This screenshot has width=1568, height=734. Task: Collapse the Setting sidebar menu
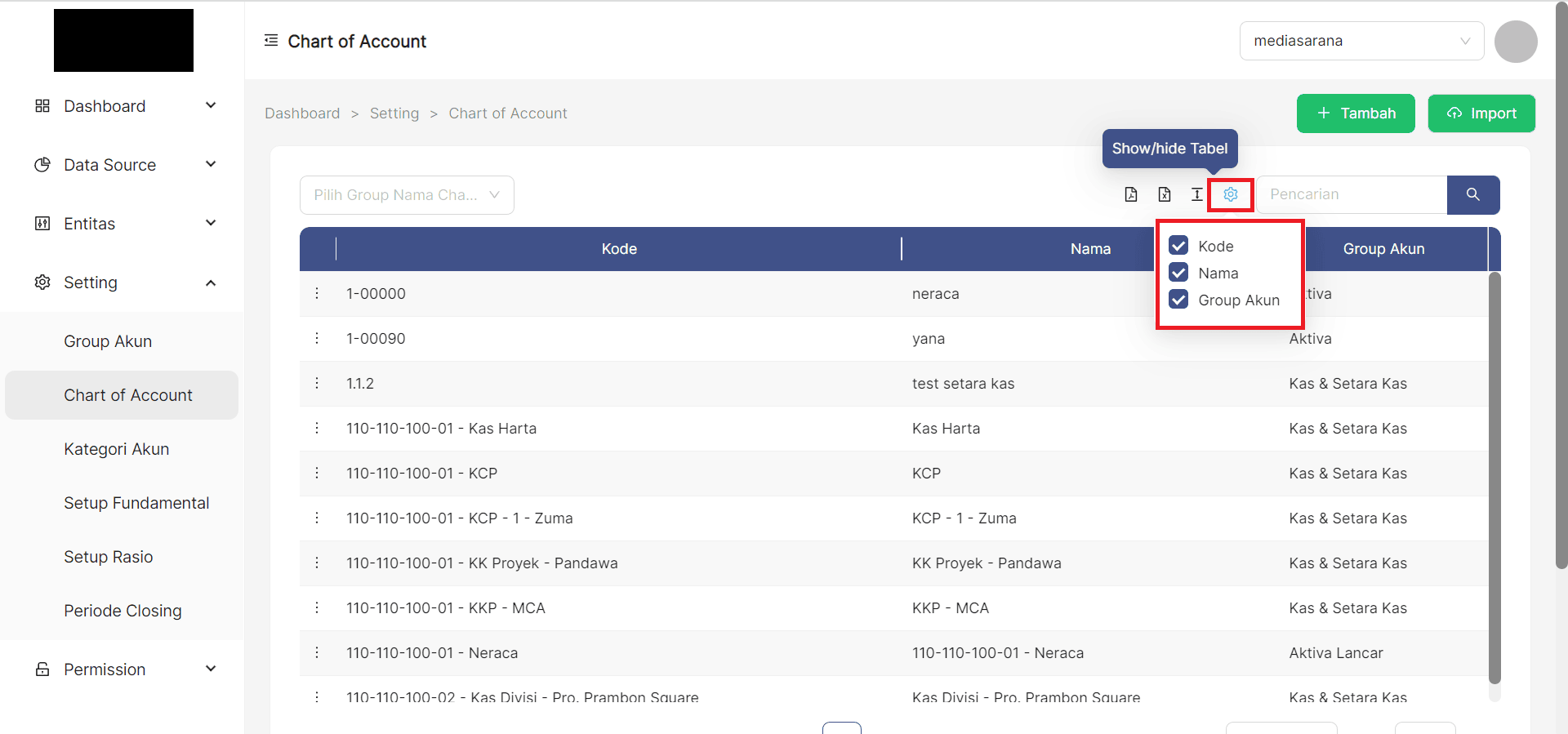(x=211, y=282)
